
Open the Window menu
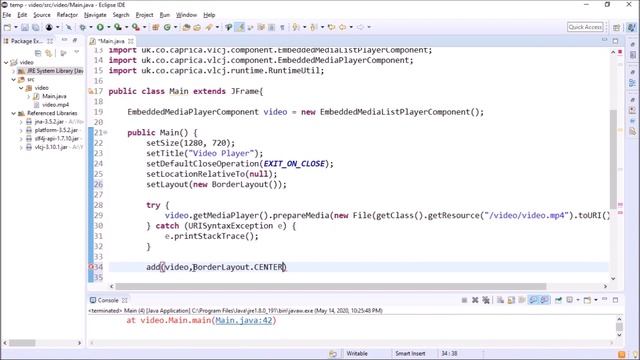point(186,15)
